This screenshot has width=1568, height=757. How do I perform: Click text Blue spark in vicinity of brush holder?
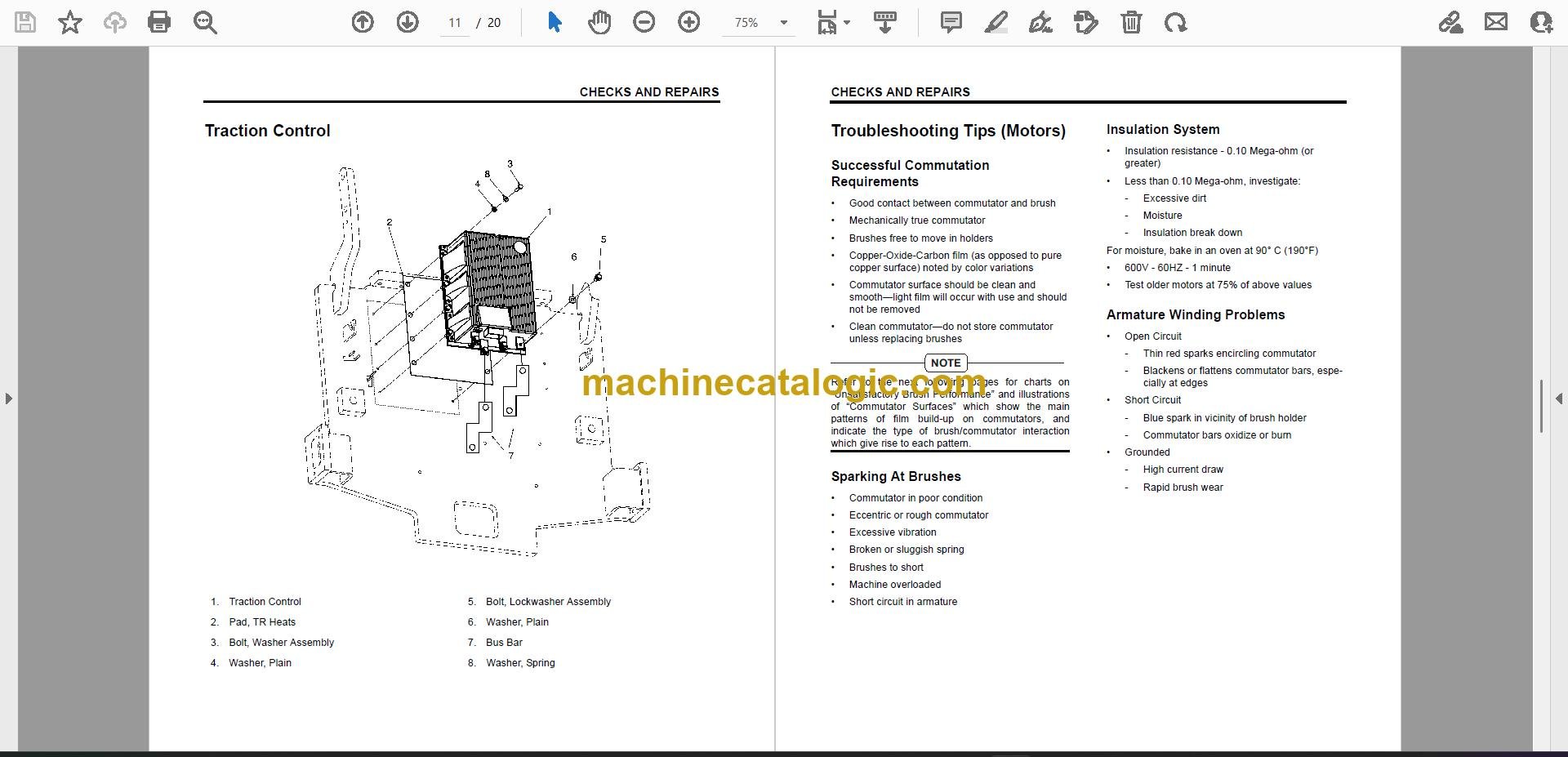click(x=1224, y=418)
